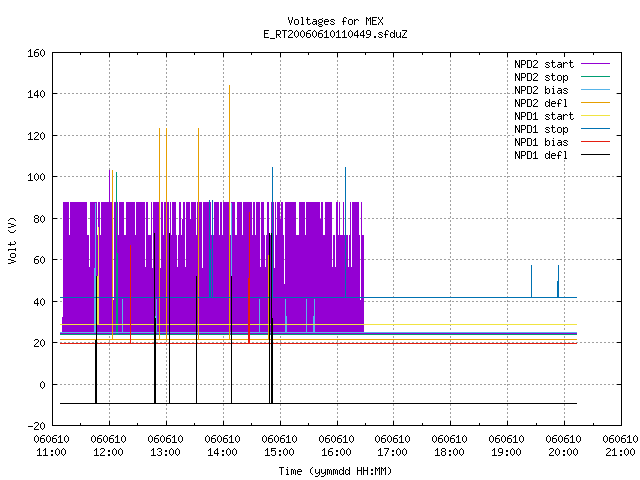Click the 160 y-axis tick label

pos(36,53)
